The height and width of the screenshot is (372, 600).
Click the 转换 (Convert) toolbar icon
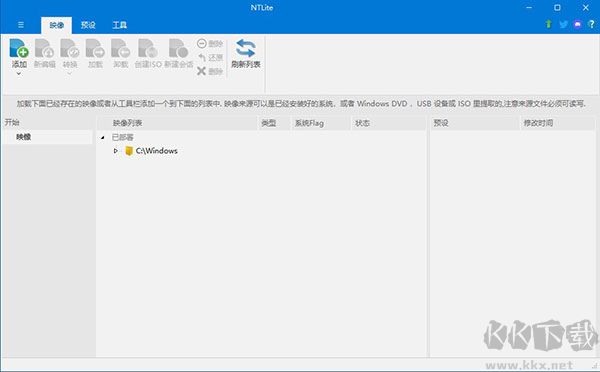70,48
